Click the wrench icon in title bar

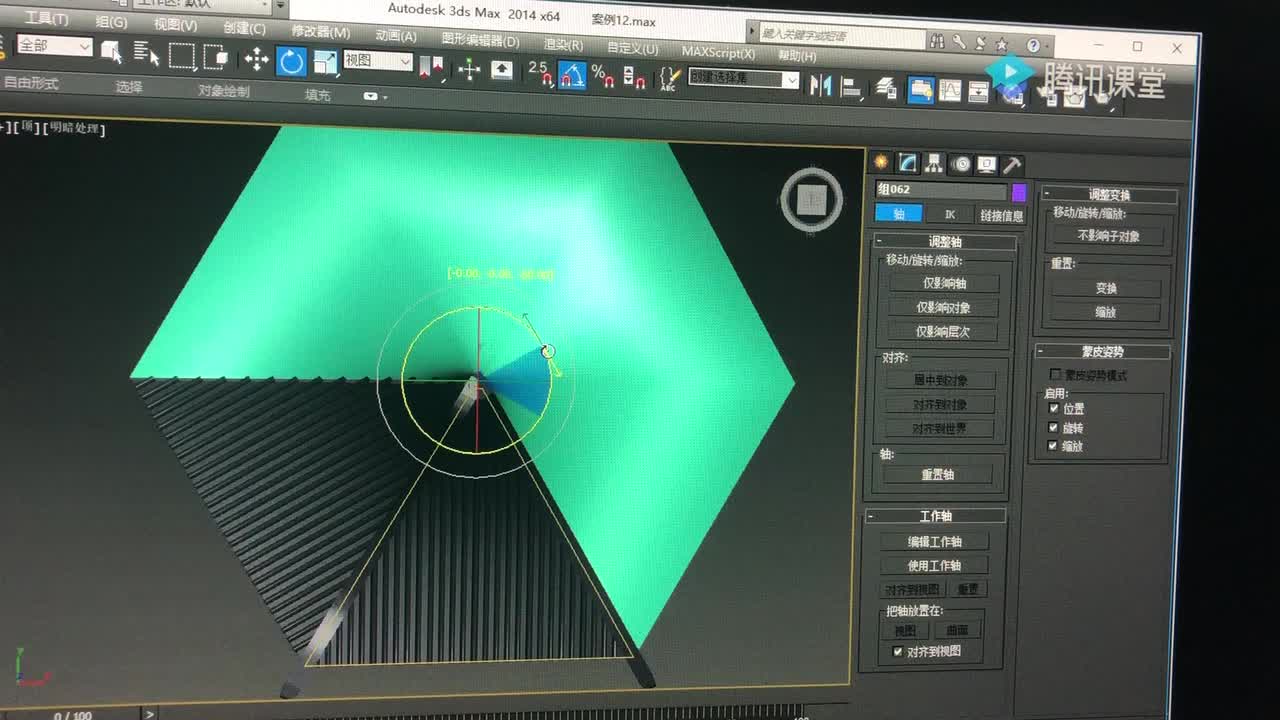click(959, 42)
